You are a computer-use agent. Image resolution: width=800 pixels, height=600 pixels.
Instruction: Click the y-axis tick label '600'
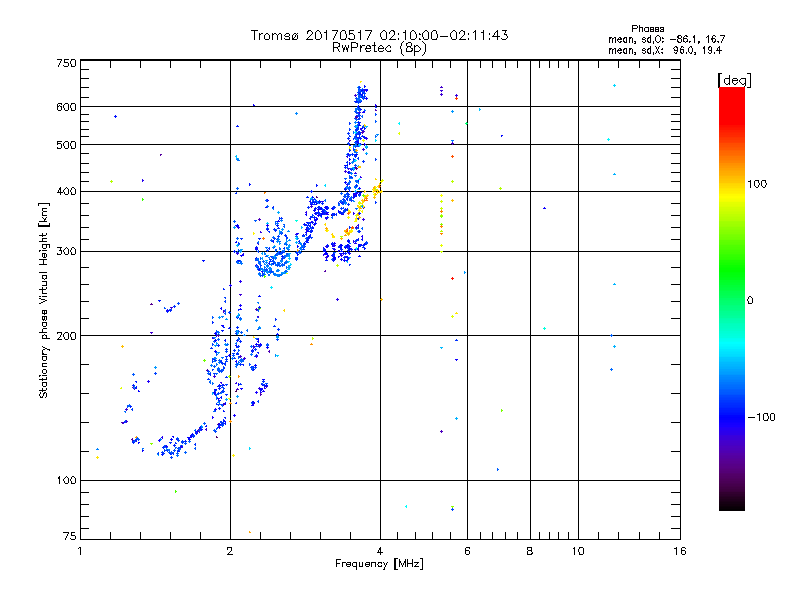tap(66, 107)
